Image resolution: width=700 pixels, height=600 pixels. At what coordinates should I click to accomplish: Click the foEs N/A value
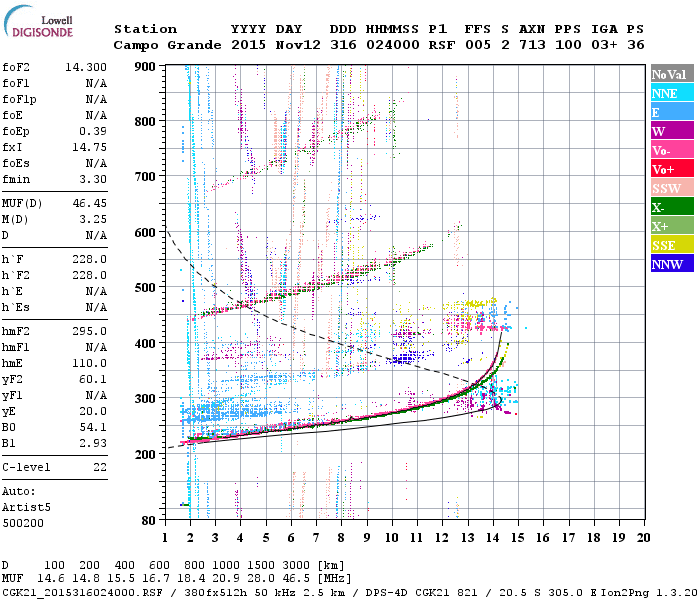pyautogui.click(x=96, y=163)
